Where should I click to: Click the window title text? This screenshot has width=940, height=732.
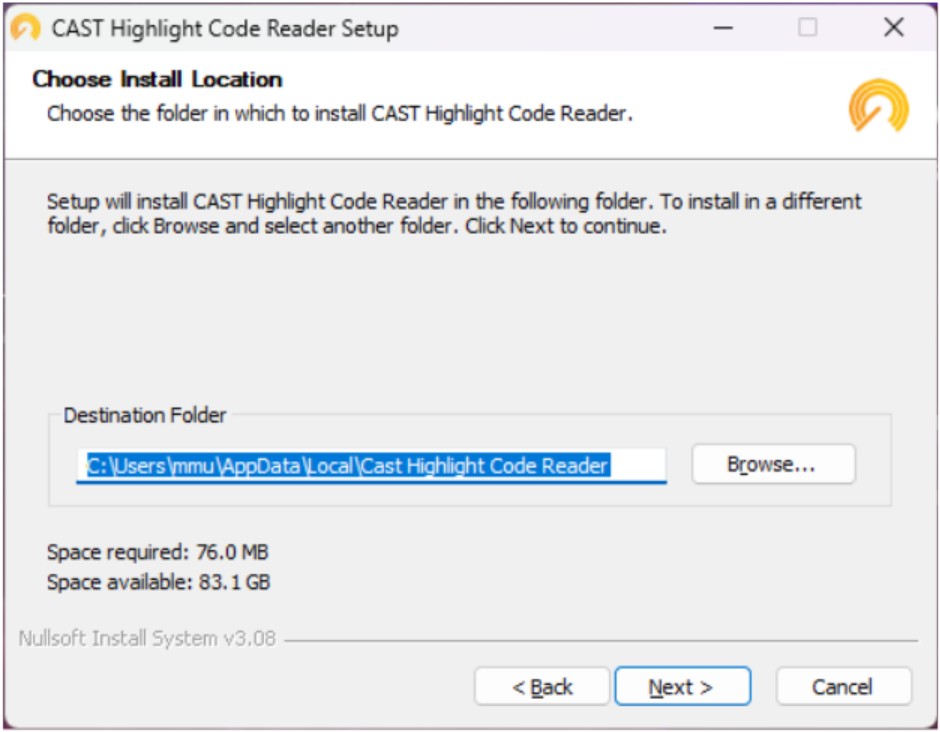point(225,28)
